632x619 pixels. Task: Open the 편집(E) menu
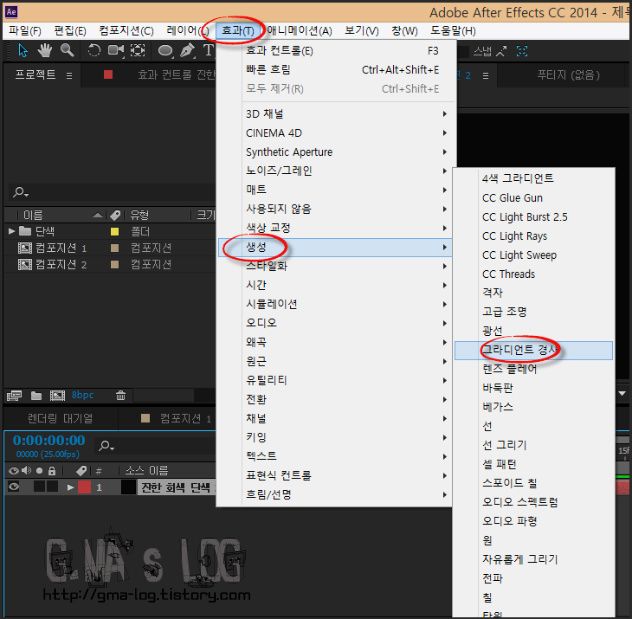tap(70, 31)
